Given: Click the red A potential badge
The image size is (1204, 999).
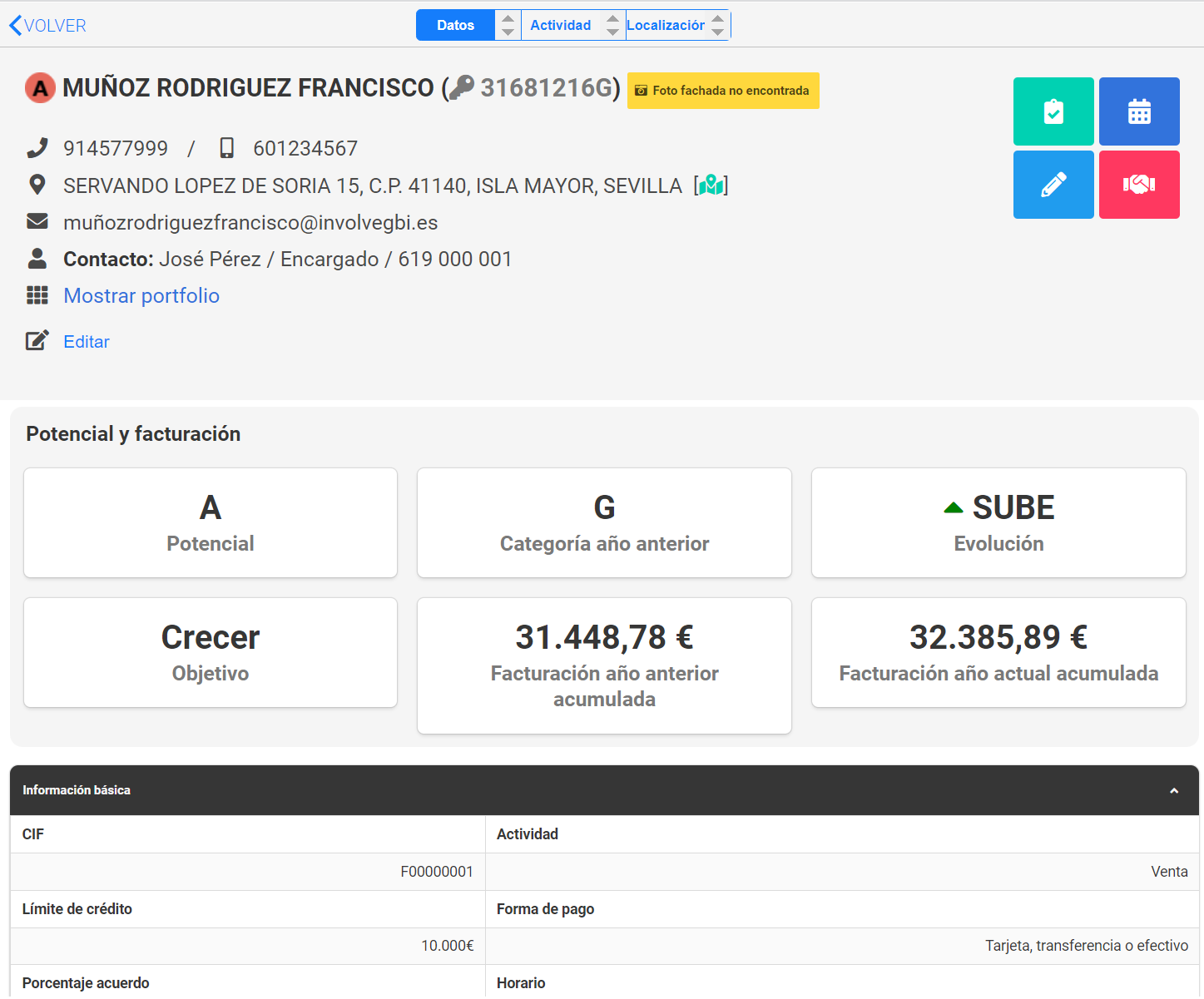Looking at the screenshot, I should (x=40, y=87).
